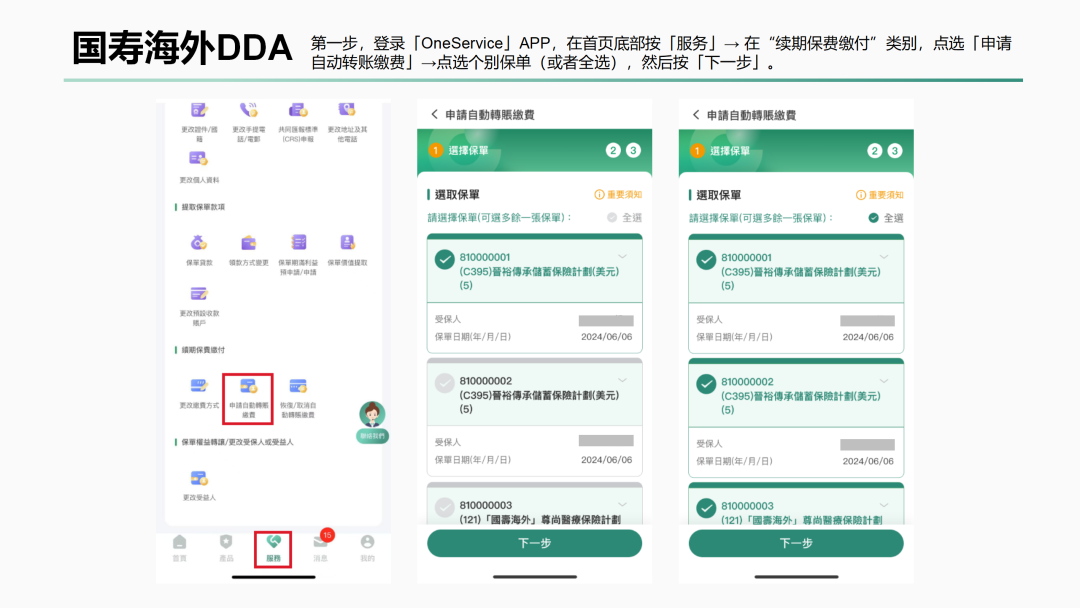Open the 更改手提電話/電郵 service
This screenshot has width=1080, height=608.
click(249, 110)
